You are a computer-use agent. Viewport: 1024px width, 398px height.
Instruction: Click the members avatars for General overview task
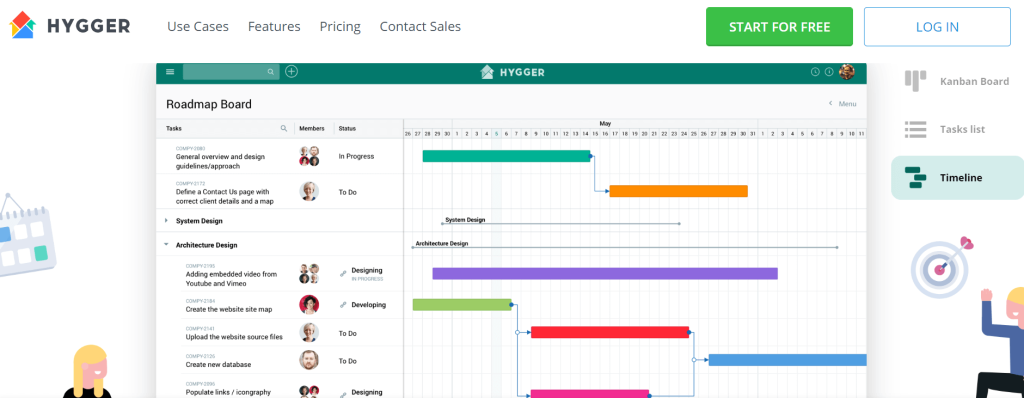click(x=310, y=156)
